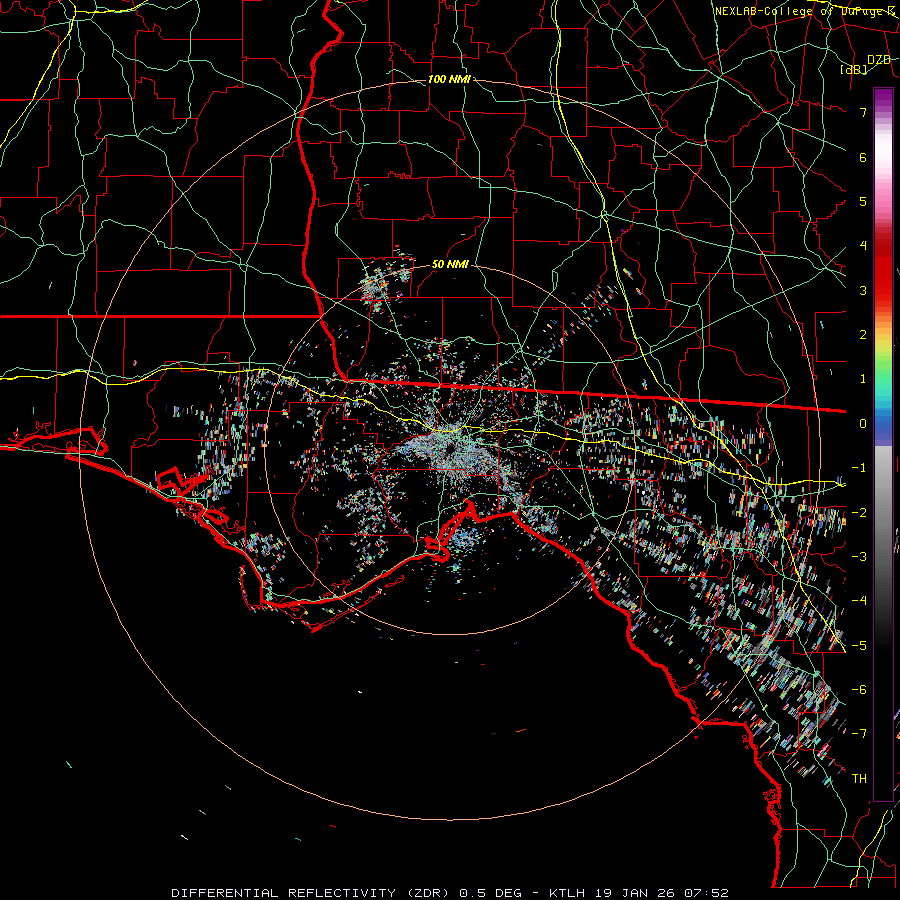Click the -4 value on color scale
Screen dimensions: 900x900
[859, 601]
